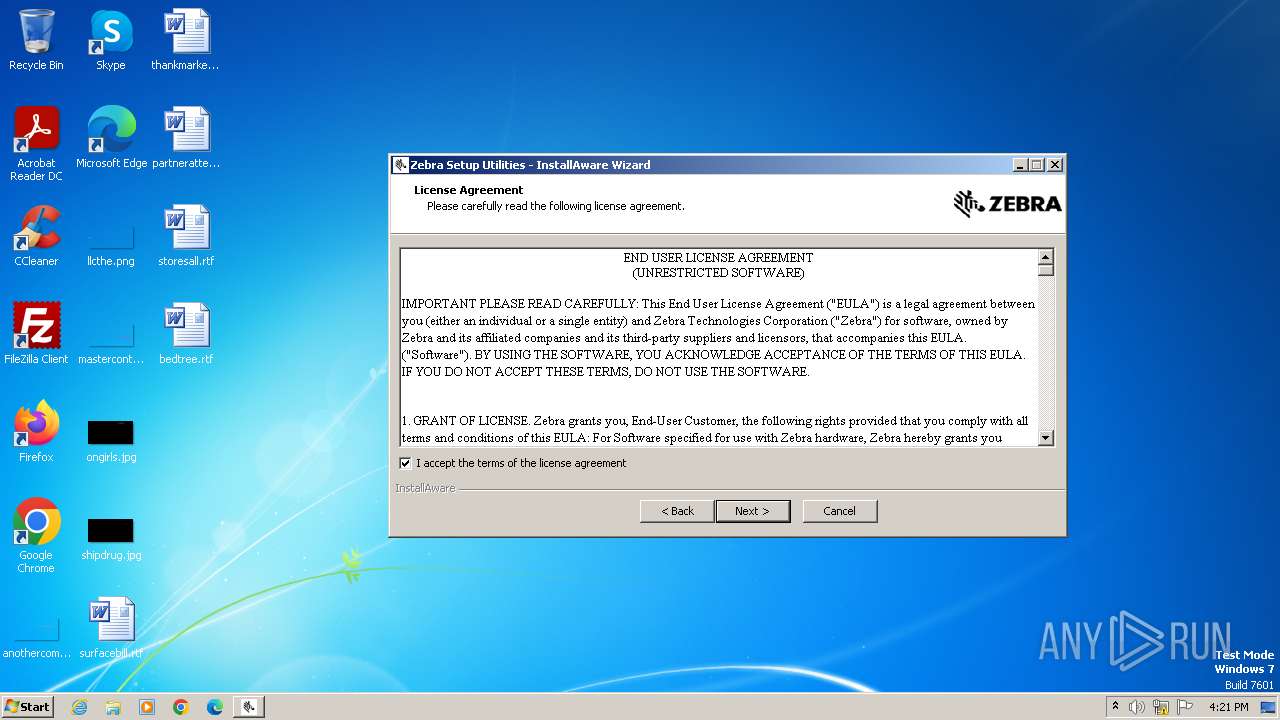This screenshot has height=720, width=1280.
Task: Select the surfacebill.rtf file icon
Action: [111, 628]
